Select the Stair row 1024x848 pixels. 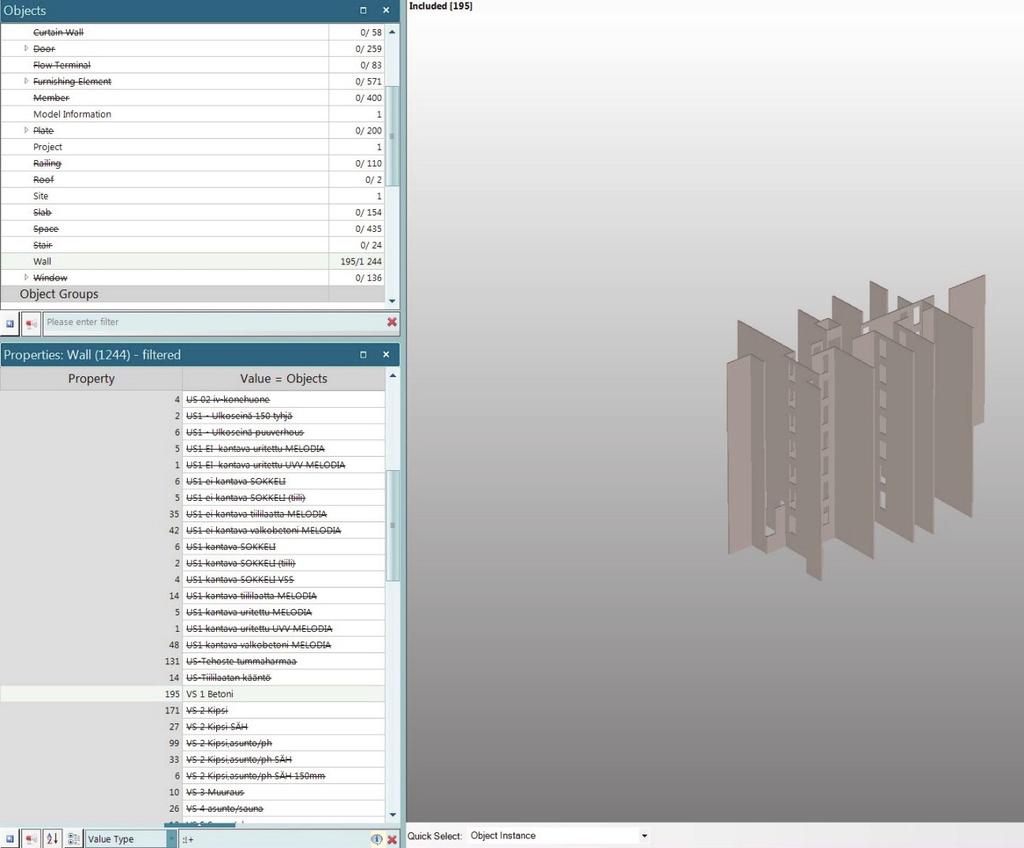tap(193, 245)
